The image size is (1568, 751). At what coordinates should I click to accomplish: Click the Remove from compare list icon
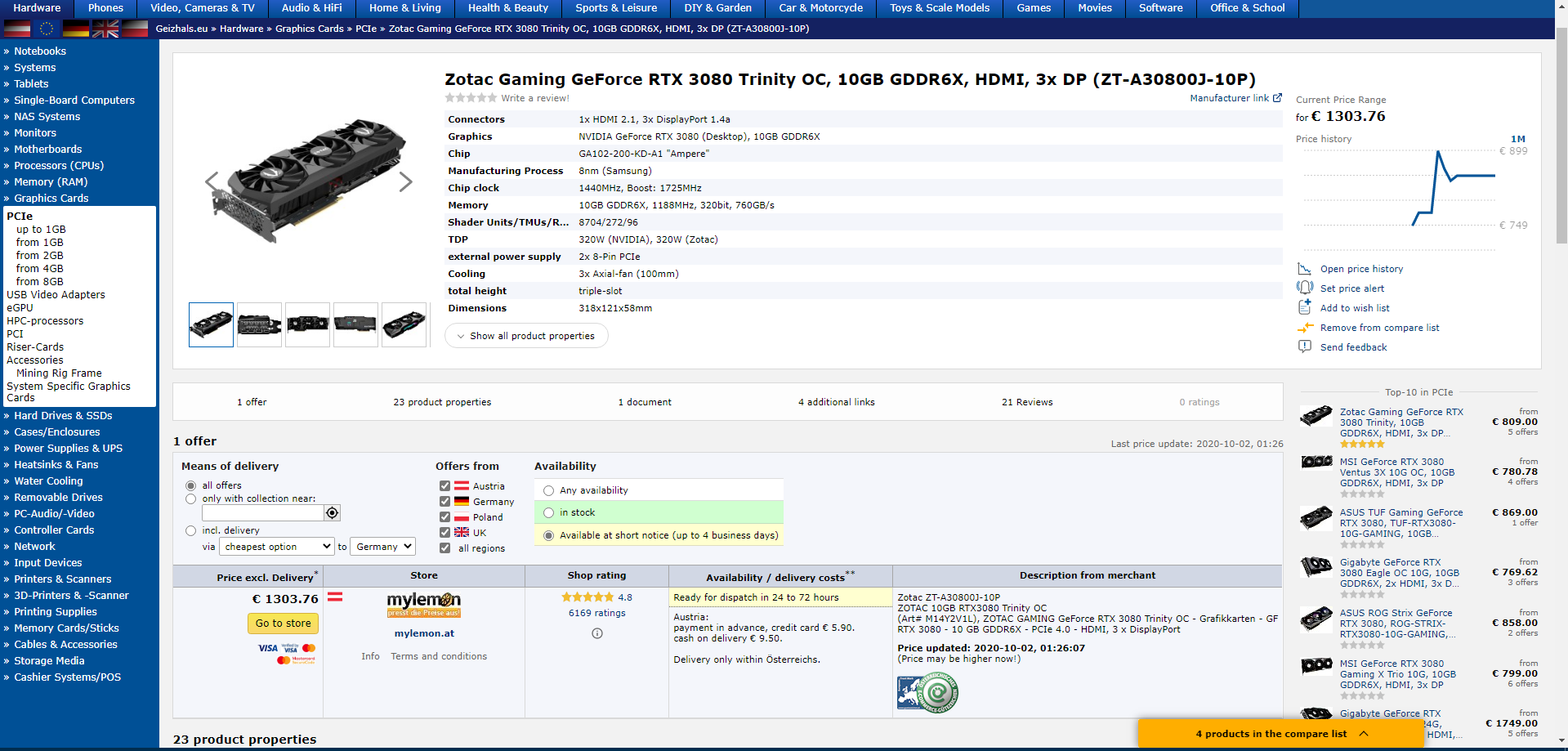tap(1305, 328)
